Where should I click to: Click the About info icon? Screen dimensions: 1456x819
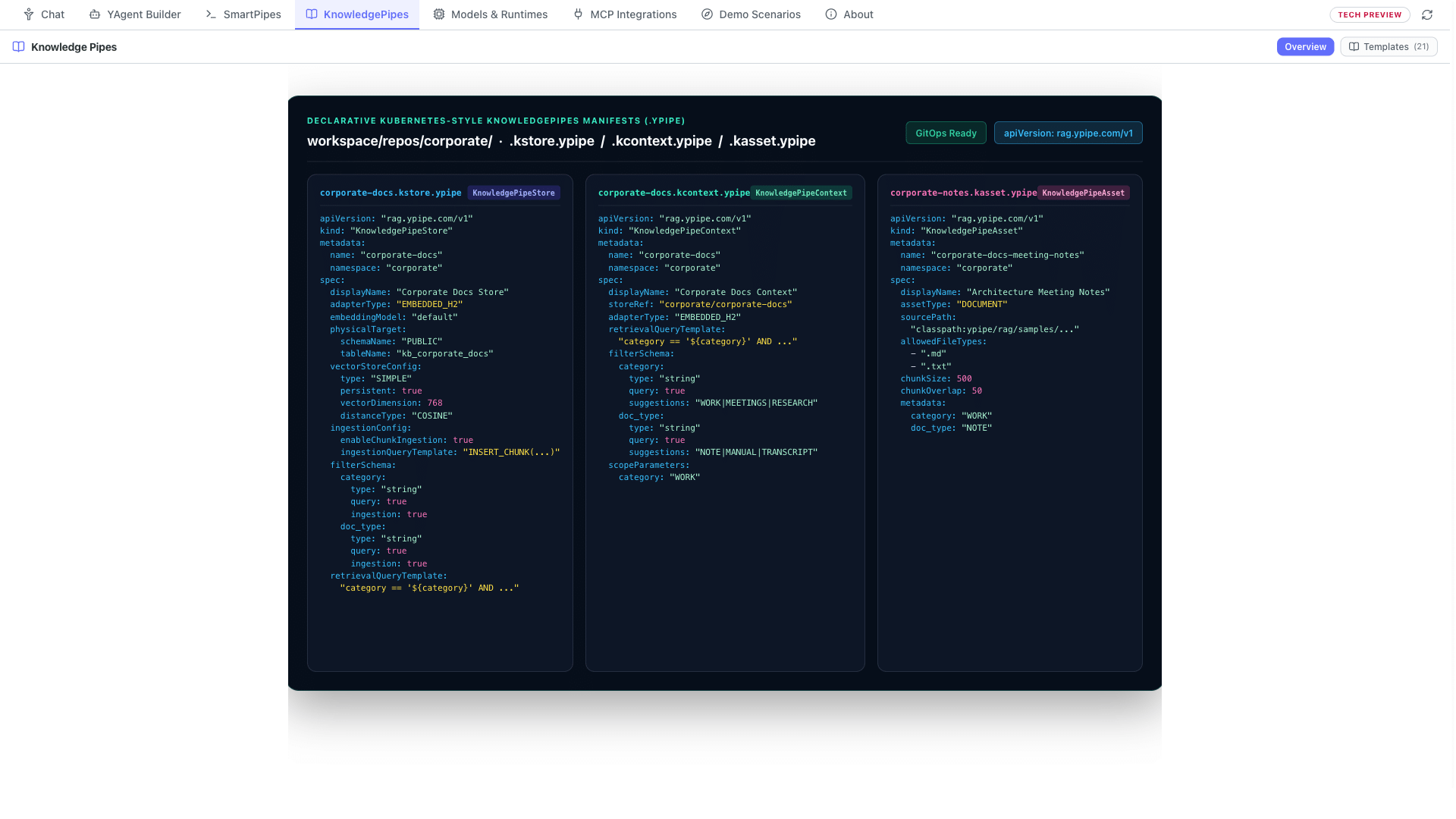(x=831, y=14)
